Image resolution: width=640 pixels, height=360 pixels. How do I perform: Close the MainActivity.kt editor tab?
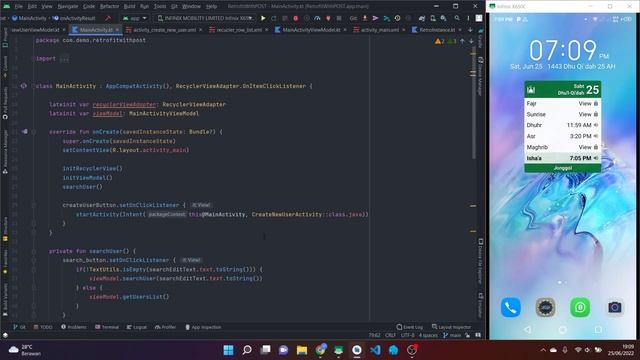pos(117,30)
